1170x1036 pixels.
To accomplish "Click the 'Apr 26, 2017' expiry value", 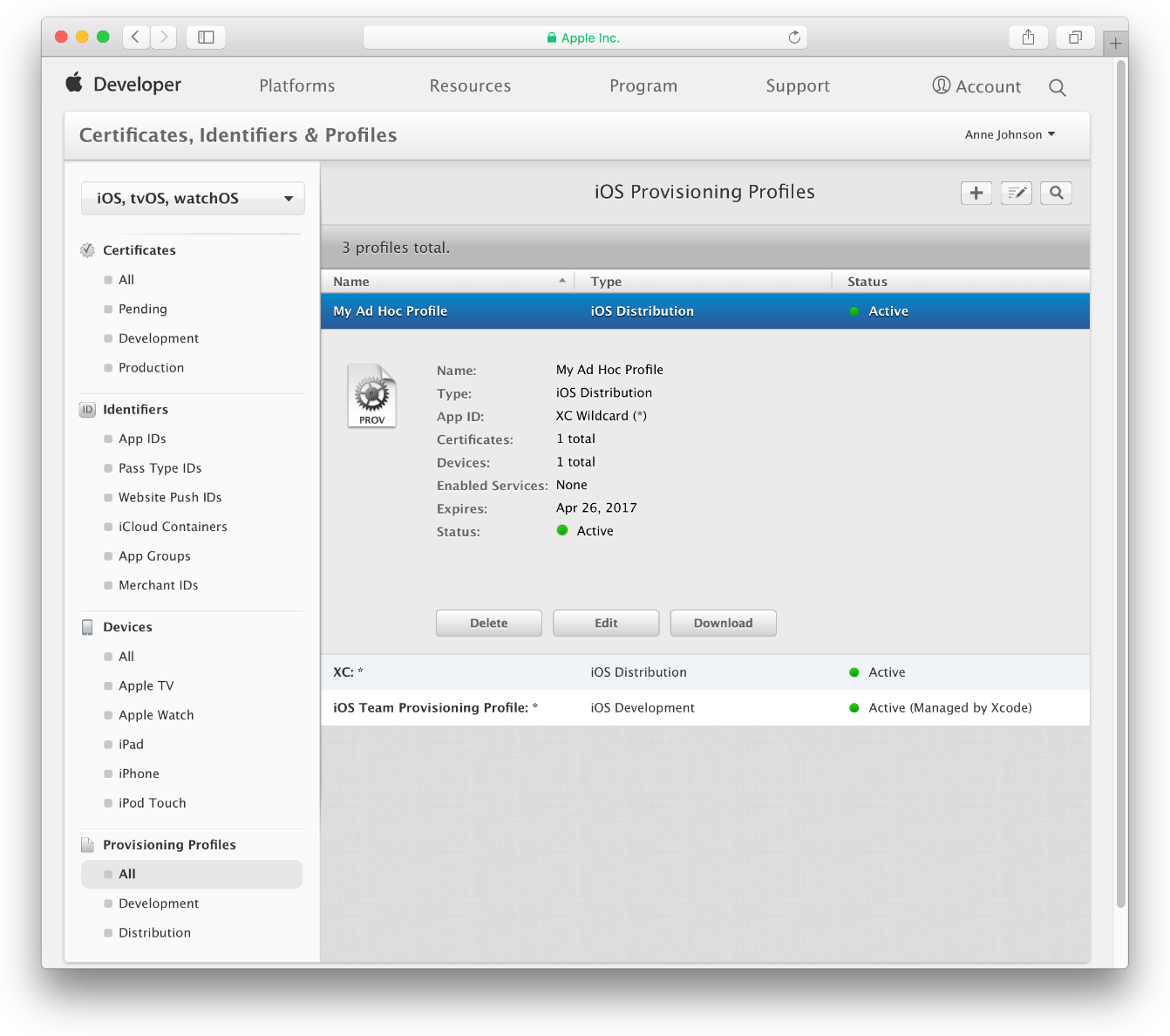I will coord(596,508).
